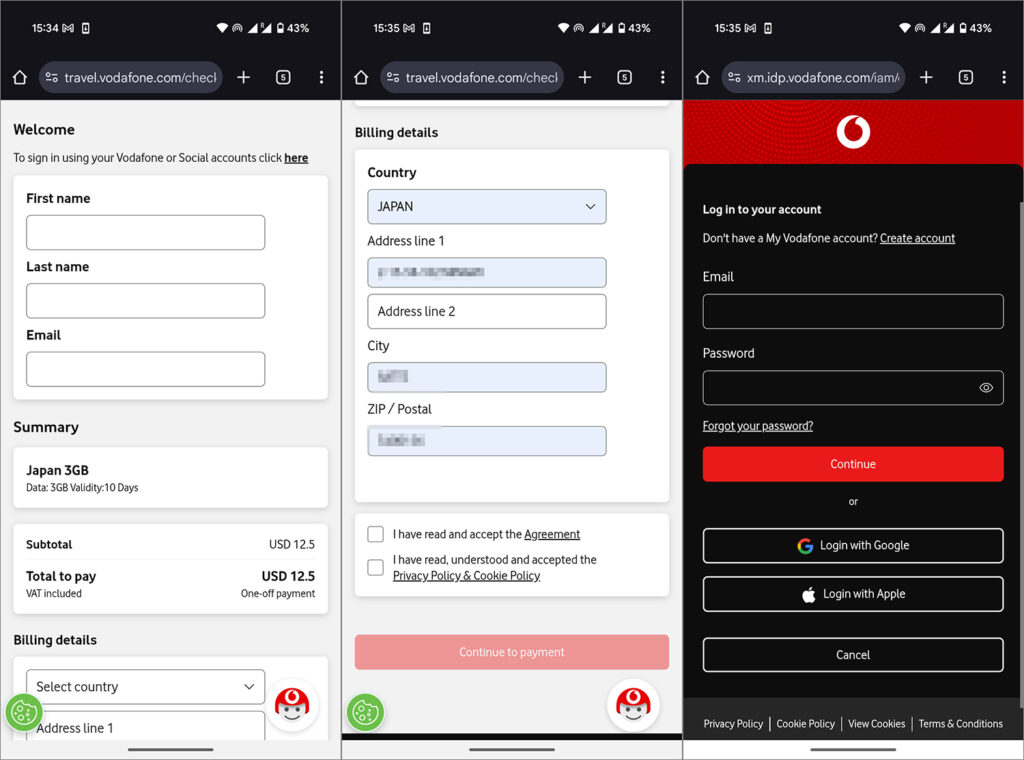The height and width of the screenshot is (760, 1024).
Task: Tap the red Continue button on the login page
Action: click(x=853, y=464)
